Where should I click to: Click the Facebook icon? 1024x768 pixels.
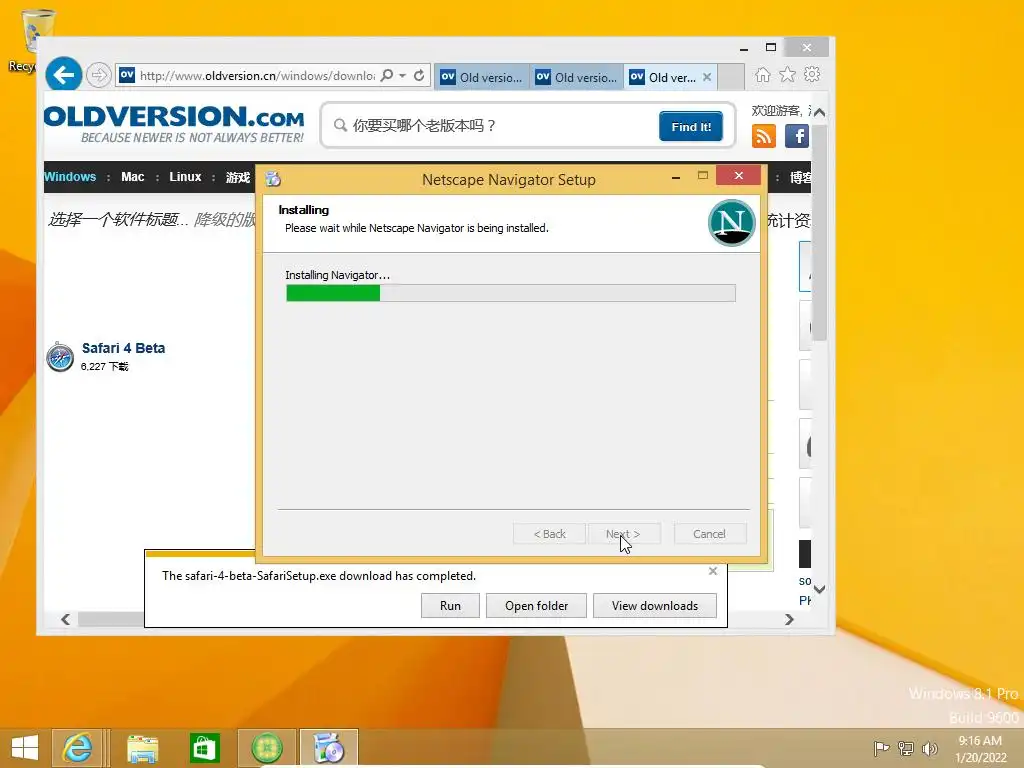point(797,136)
